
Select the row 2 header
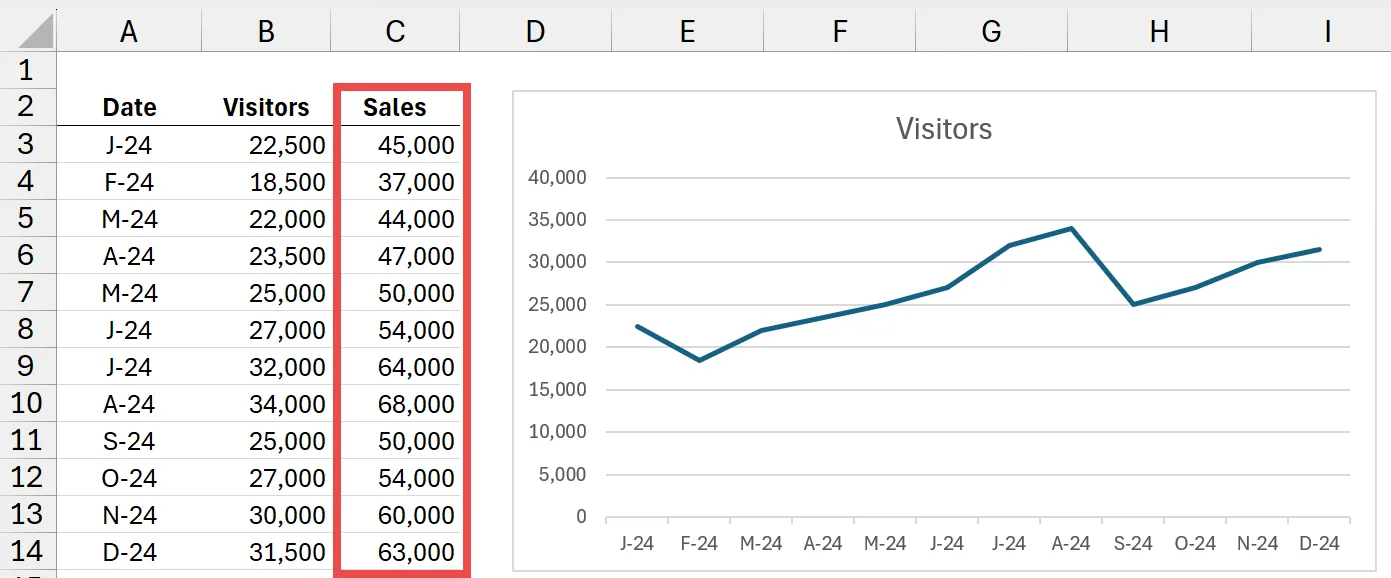[26, 106]
